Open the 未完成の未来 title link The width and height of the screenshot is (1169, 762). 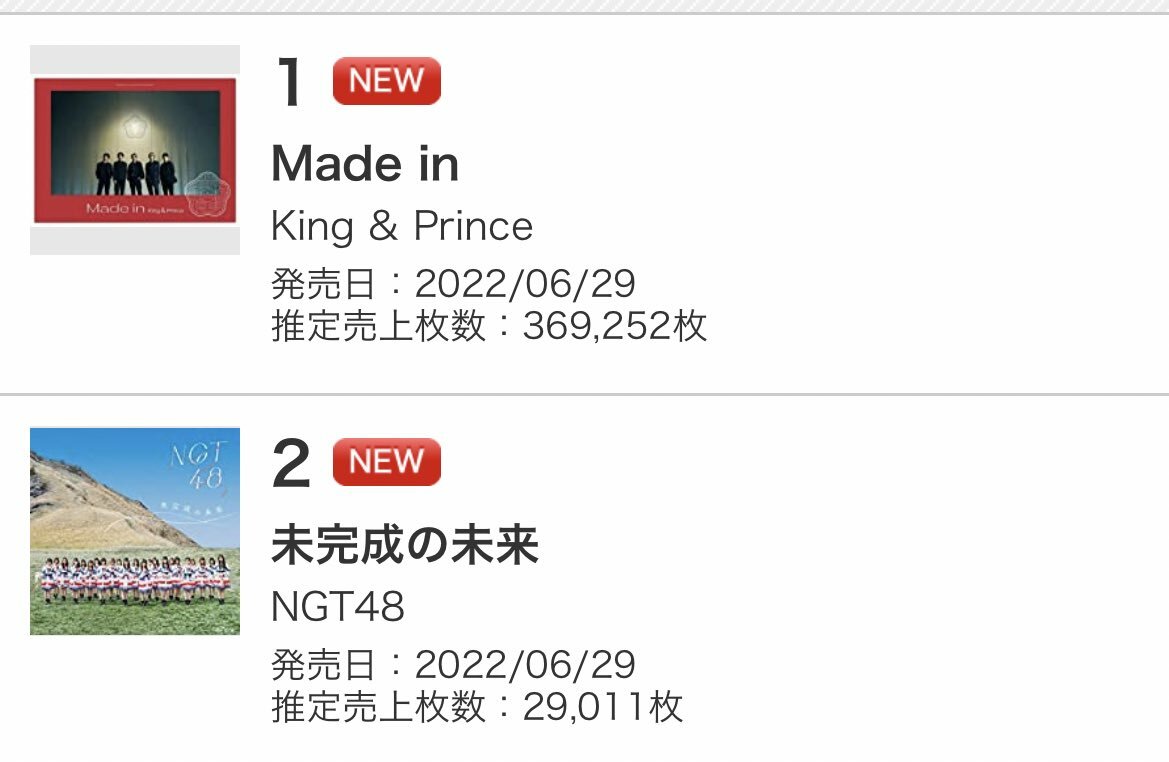click(405, 544)
